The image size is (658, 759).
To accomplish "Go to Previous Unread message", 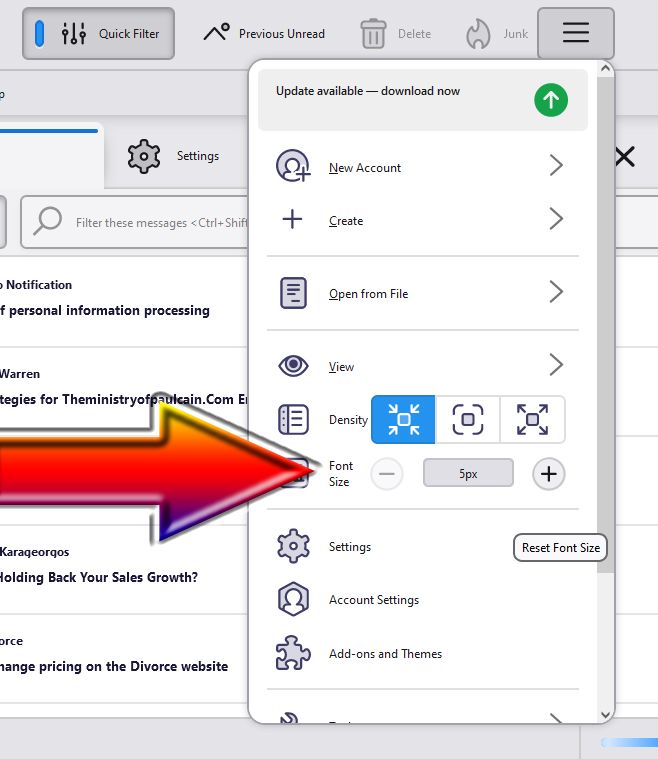I will [x=264, y=33].
